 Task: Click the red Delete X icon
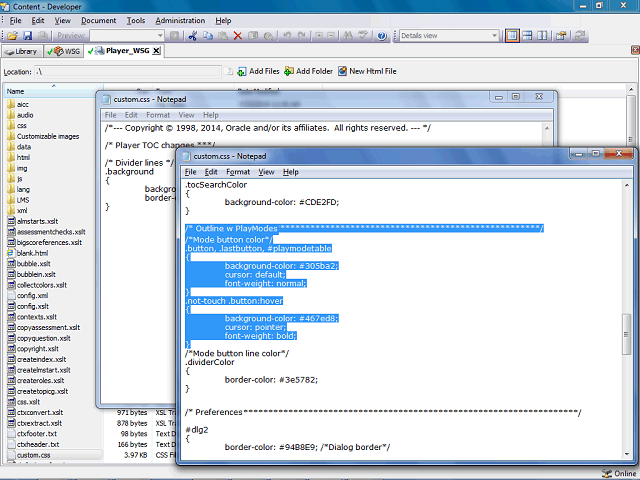coord(238,36)
